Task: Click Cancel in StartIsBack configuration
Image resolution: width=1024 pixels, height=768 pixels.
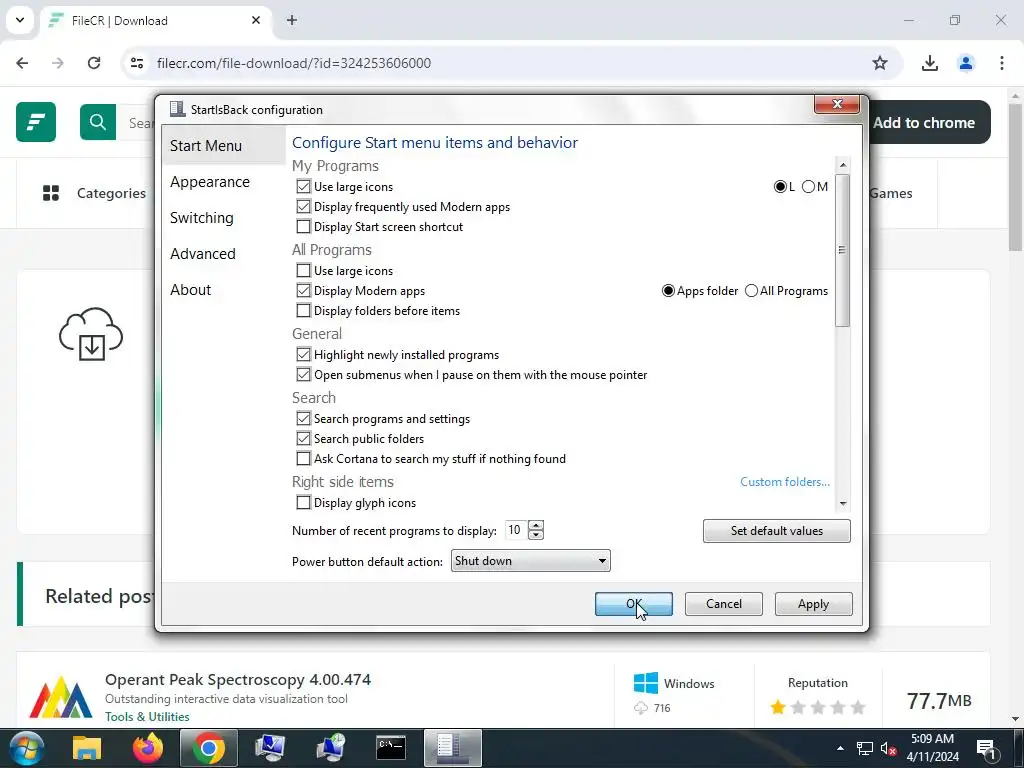Action: 724,604
